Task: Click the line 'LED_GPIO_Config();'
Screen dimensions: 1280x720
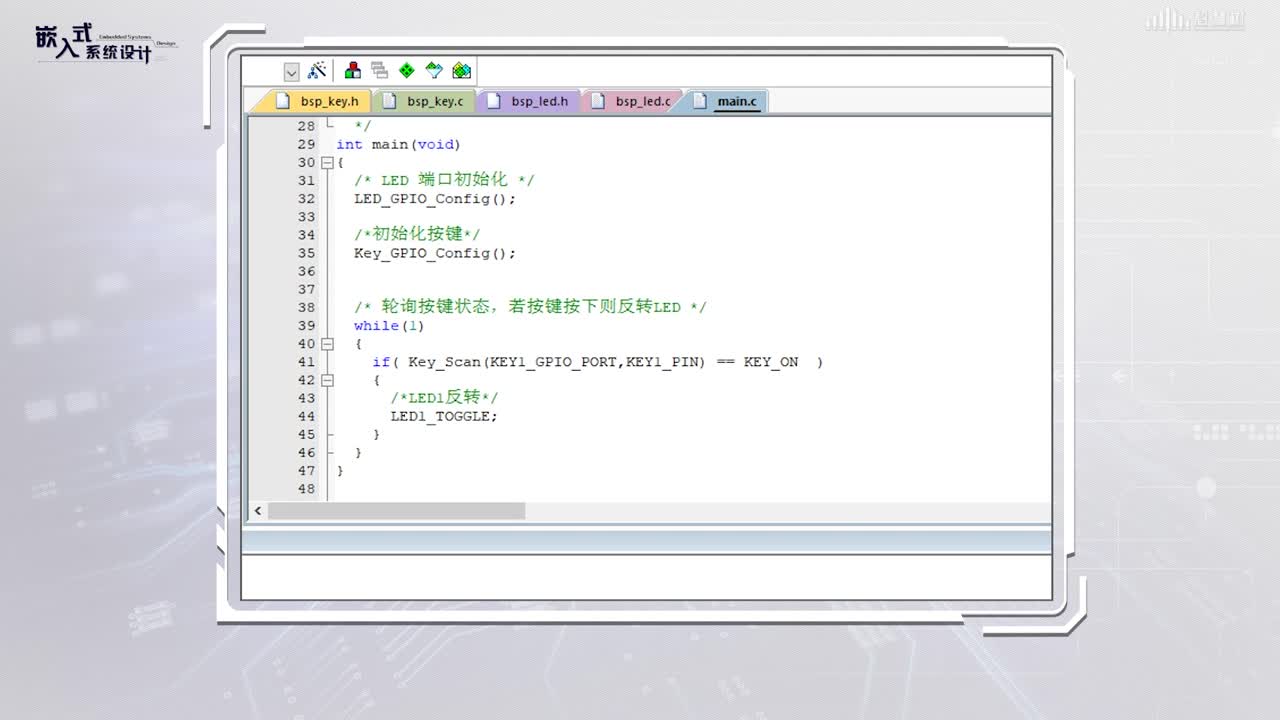Action: coord(435,198)
